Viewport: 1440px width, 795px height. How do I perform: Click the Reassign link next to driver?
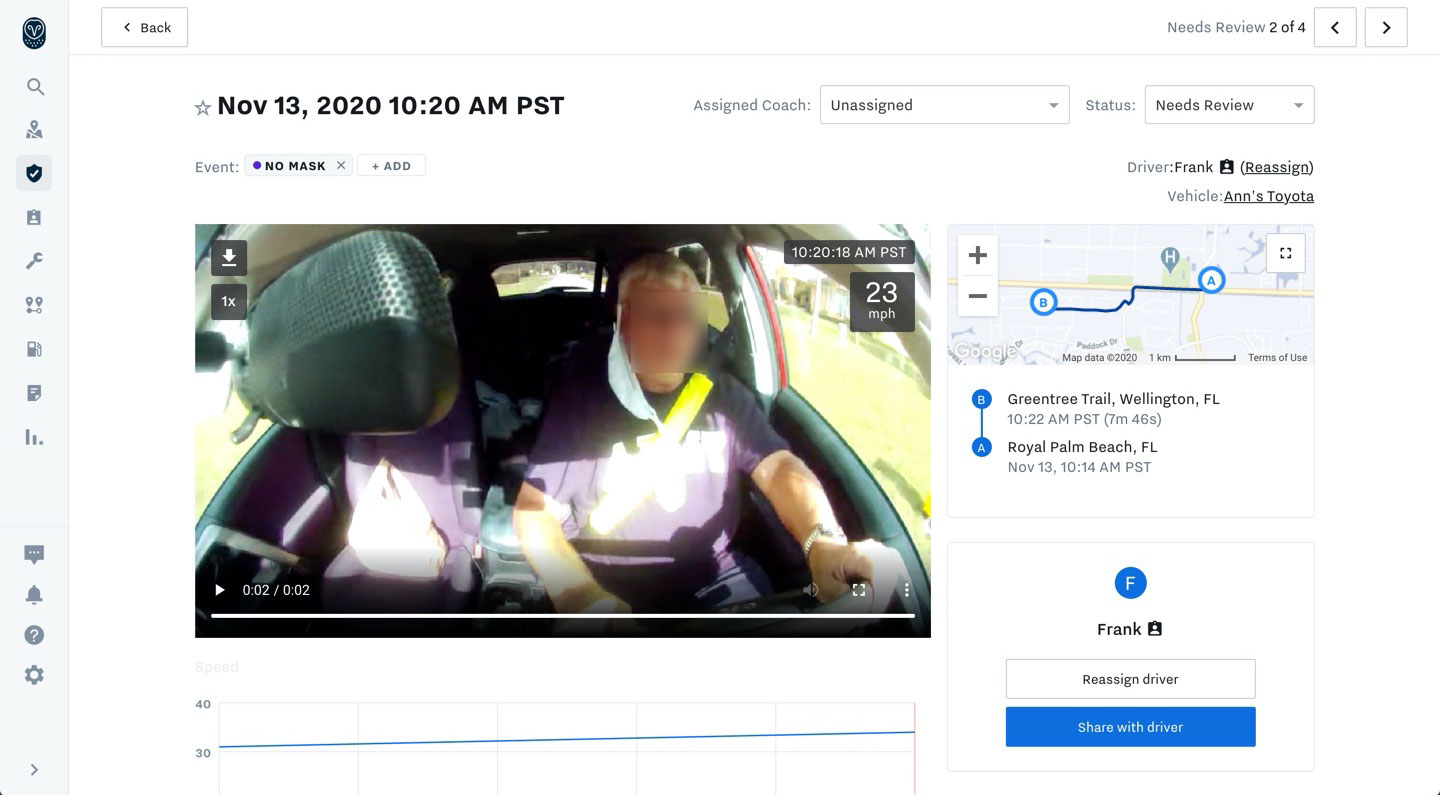coord(1277,167)
